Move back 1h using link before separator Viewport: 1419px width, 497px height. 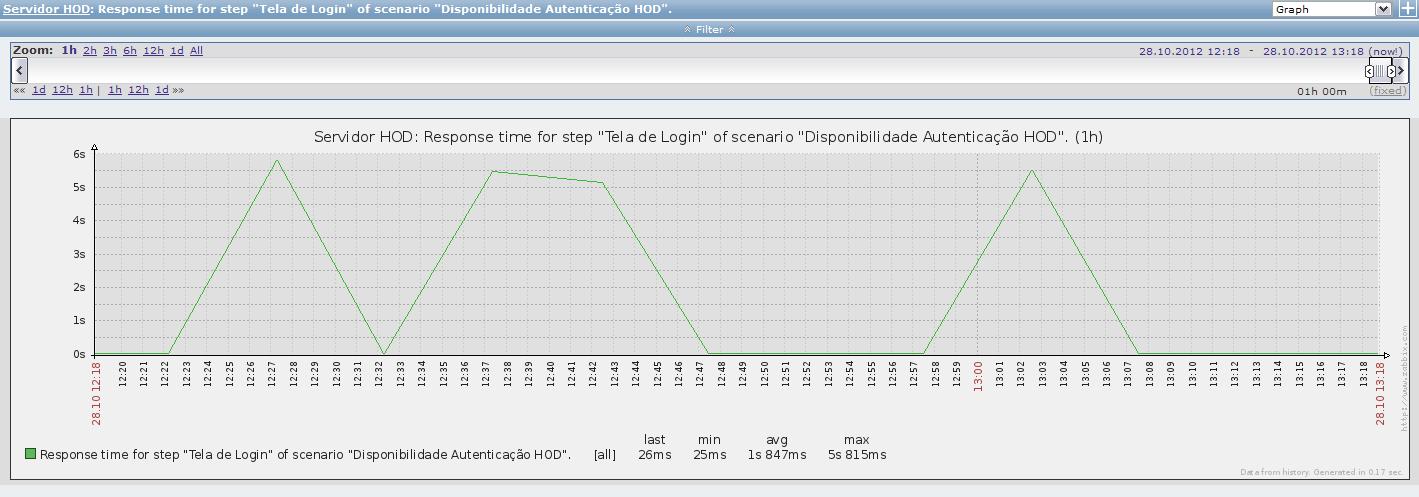(x=86, y=90)
